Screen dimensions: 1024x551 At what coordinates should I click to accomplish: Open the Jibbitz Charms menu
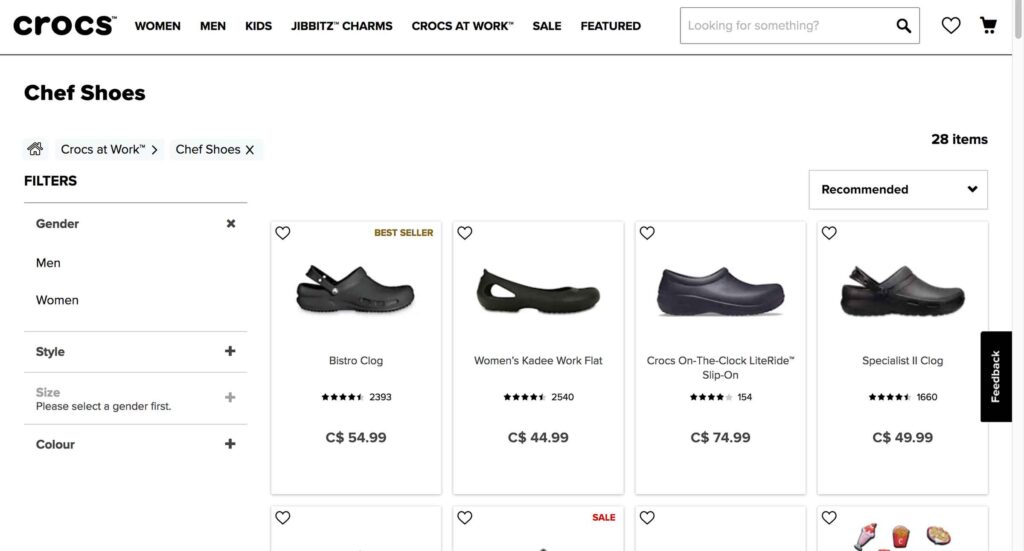(342, 26)
